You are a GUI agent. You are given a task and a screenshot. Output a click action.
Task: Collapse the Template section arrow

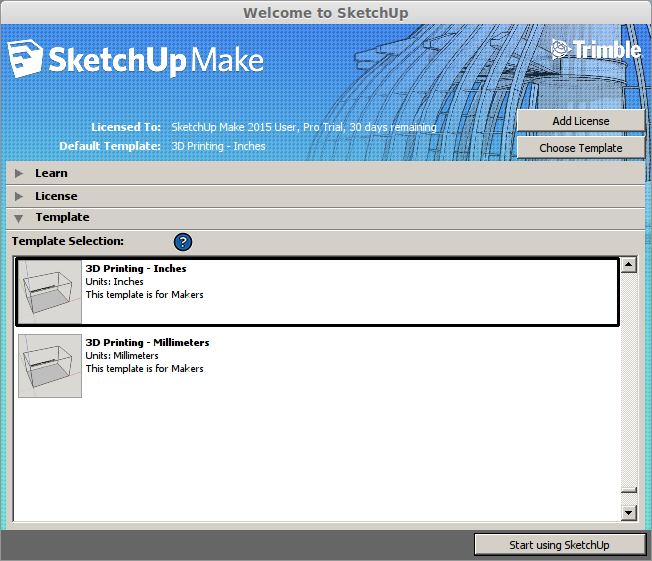pos(19,218)
